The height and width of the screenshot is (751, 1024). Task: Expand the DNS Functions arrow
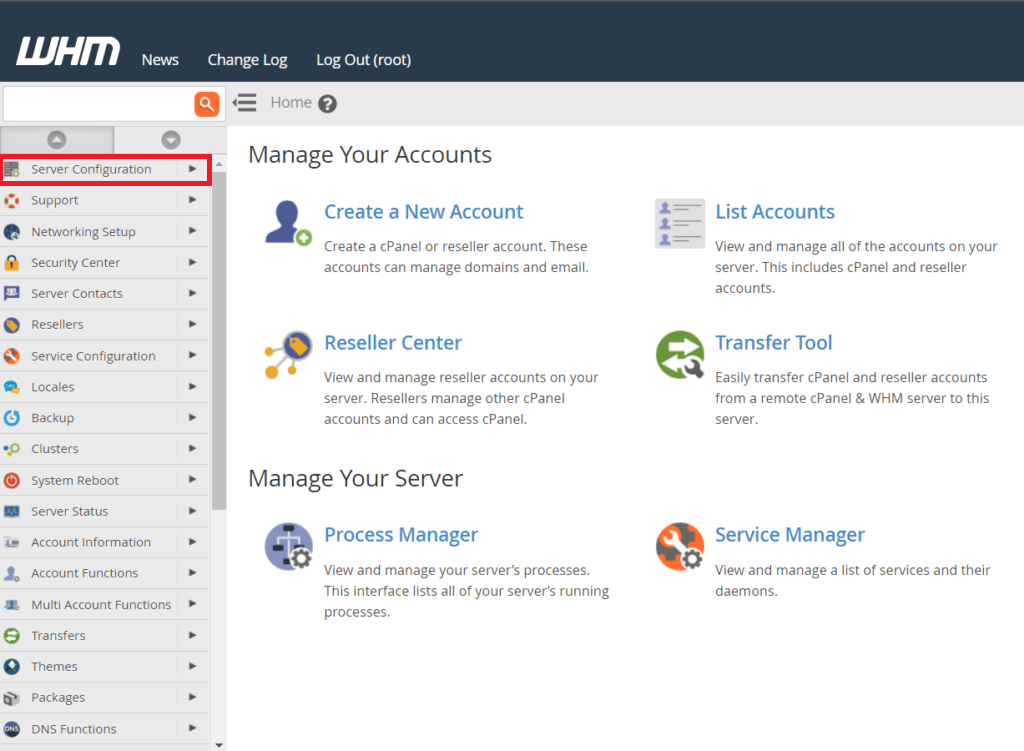tap(193, 729)
